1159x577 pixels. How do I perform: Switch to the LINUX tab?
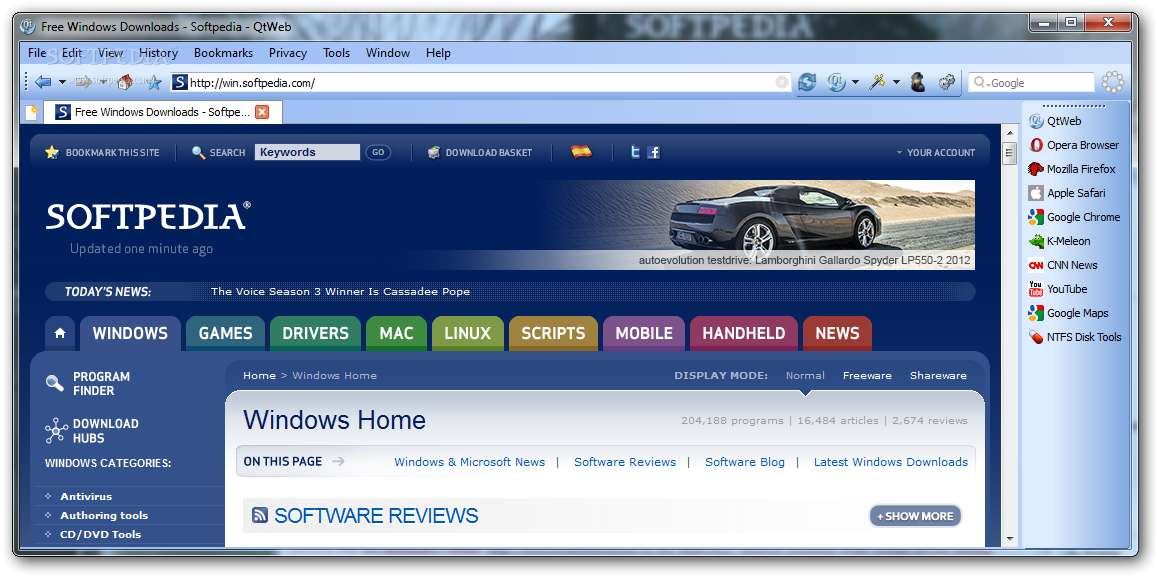pos(468,333)
